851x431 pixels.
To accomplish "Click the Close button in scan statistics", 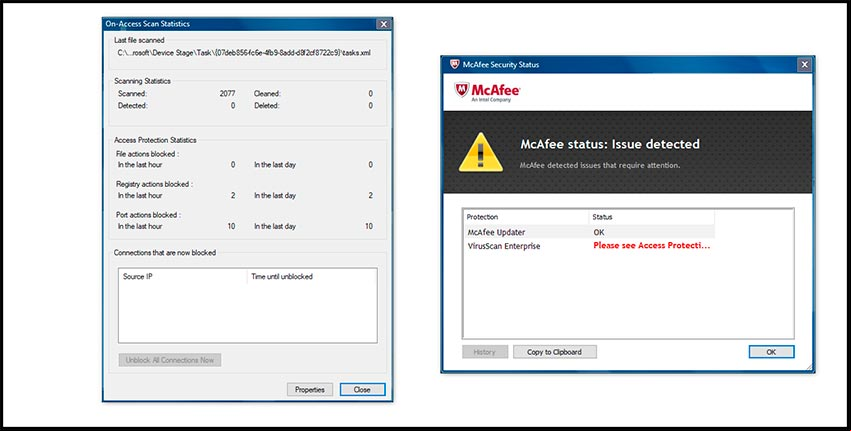I will click(x=362, y=389).
